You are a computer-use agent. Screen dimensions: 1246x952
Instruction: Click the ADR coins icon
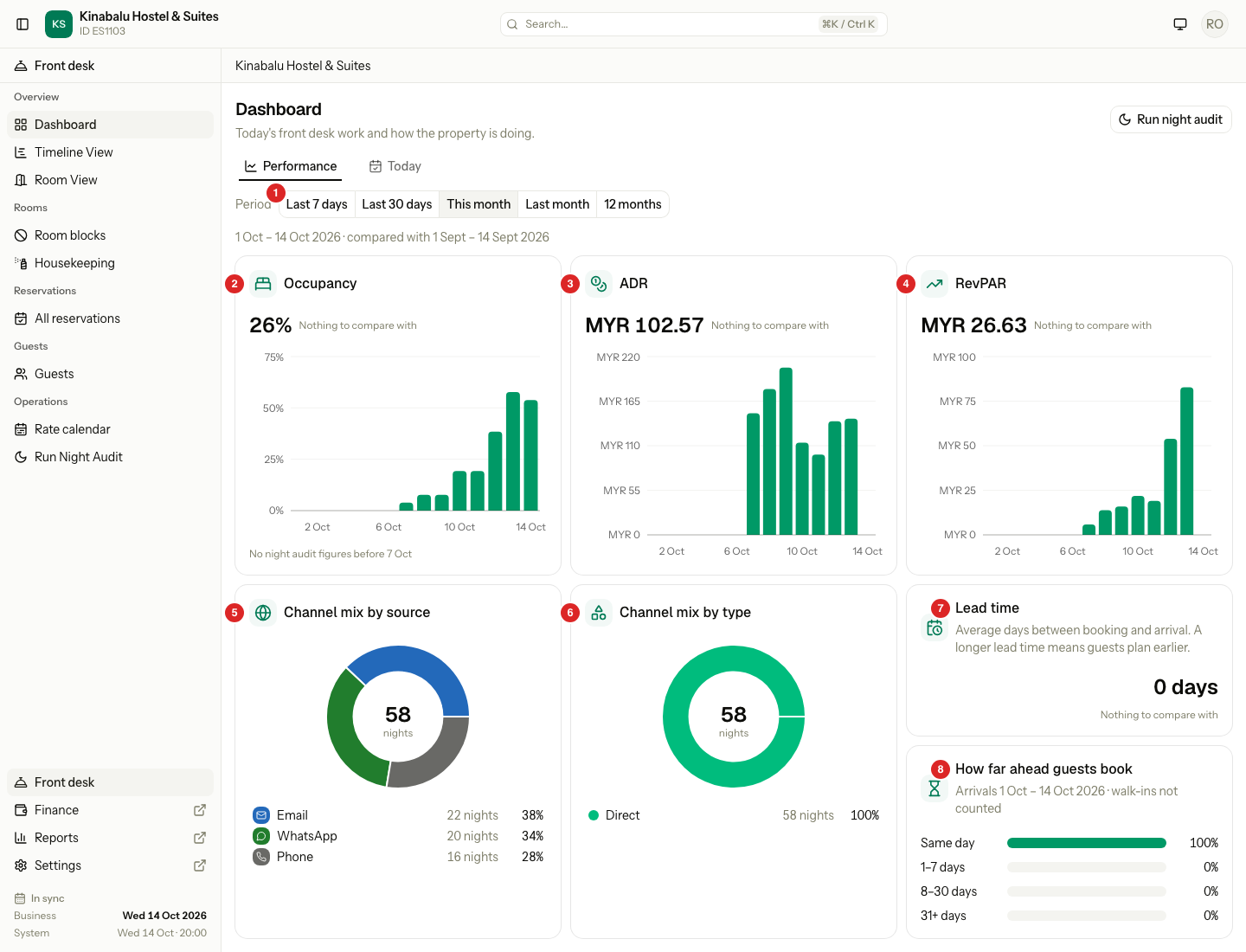tap(599, 284)
